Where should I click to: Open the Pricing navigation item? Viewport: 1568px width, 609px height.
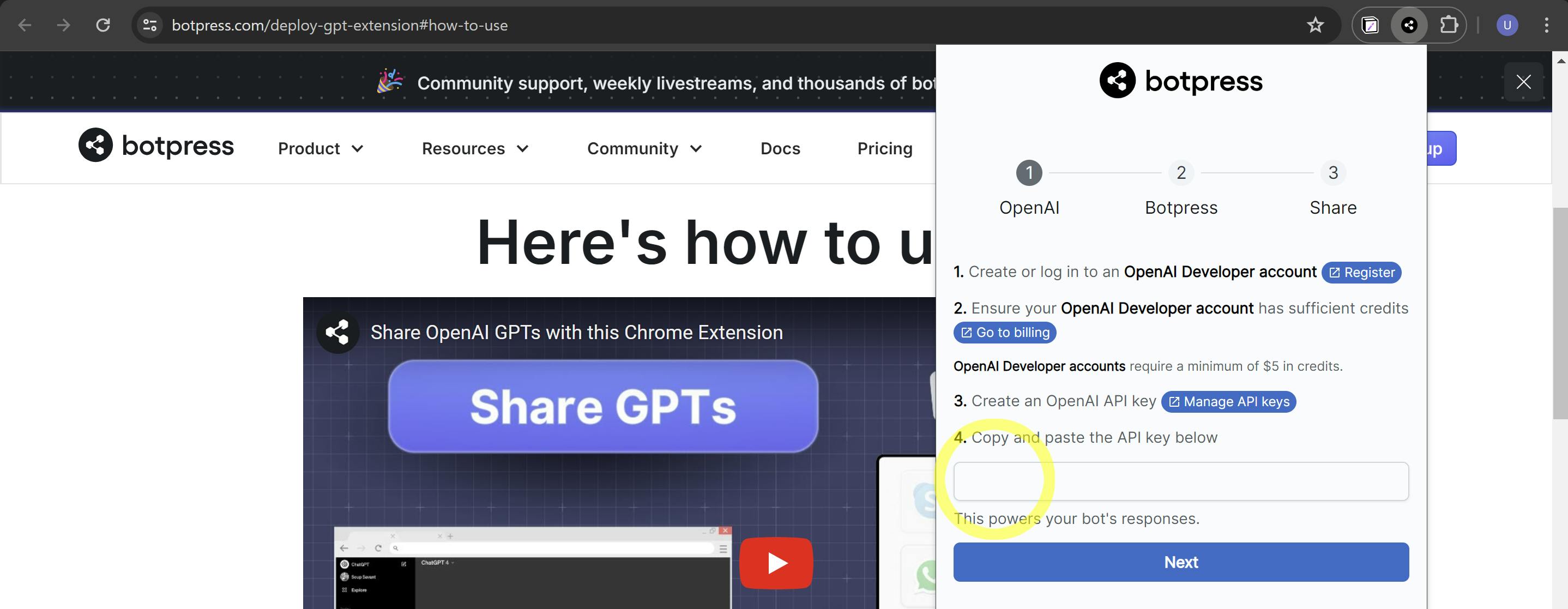point(884,149)
